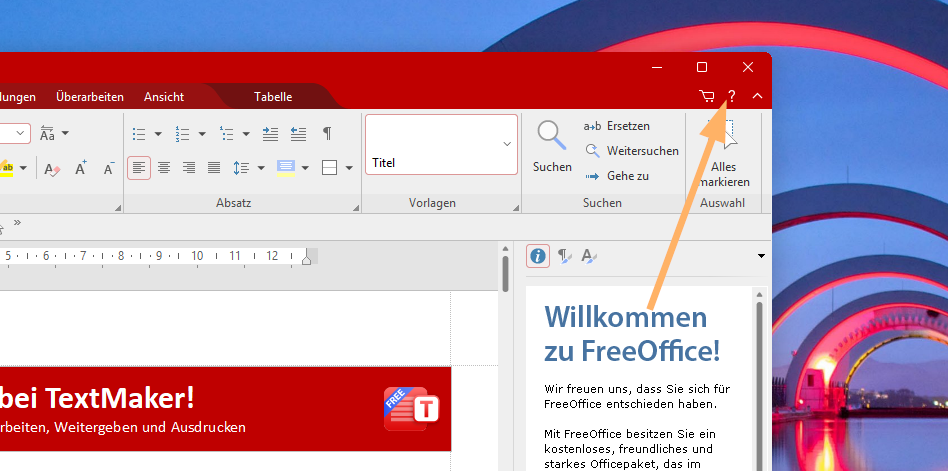Toggle right paragraph alignment
The width and height of the screenshot is (948, 471).
tap(189, 167)
